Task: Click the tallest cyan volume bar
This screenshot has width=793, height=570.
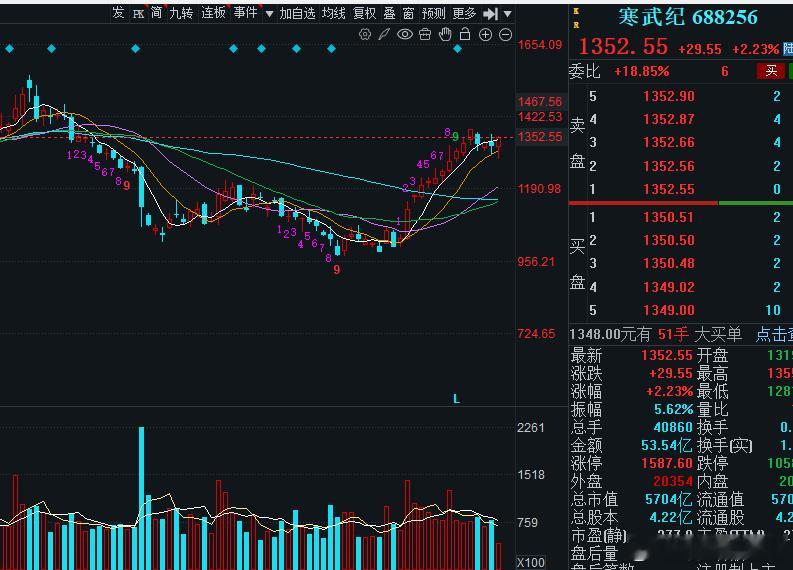Action: coord(141,498)
